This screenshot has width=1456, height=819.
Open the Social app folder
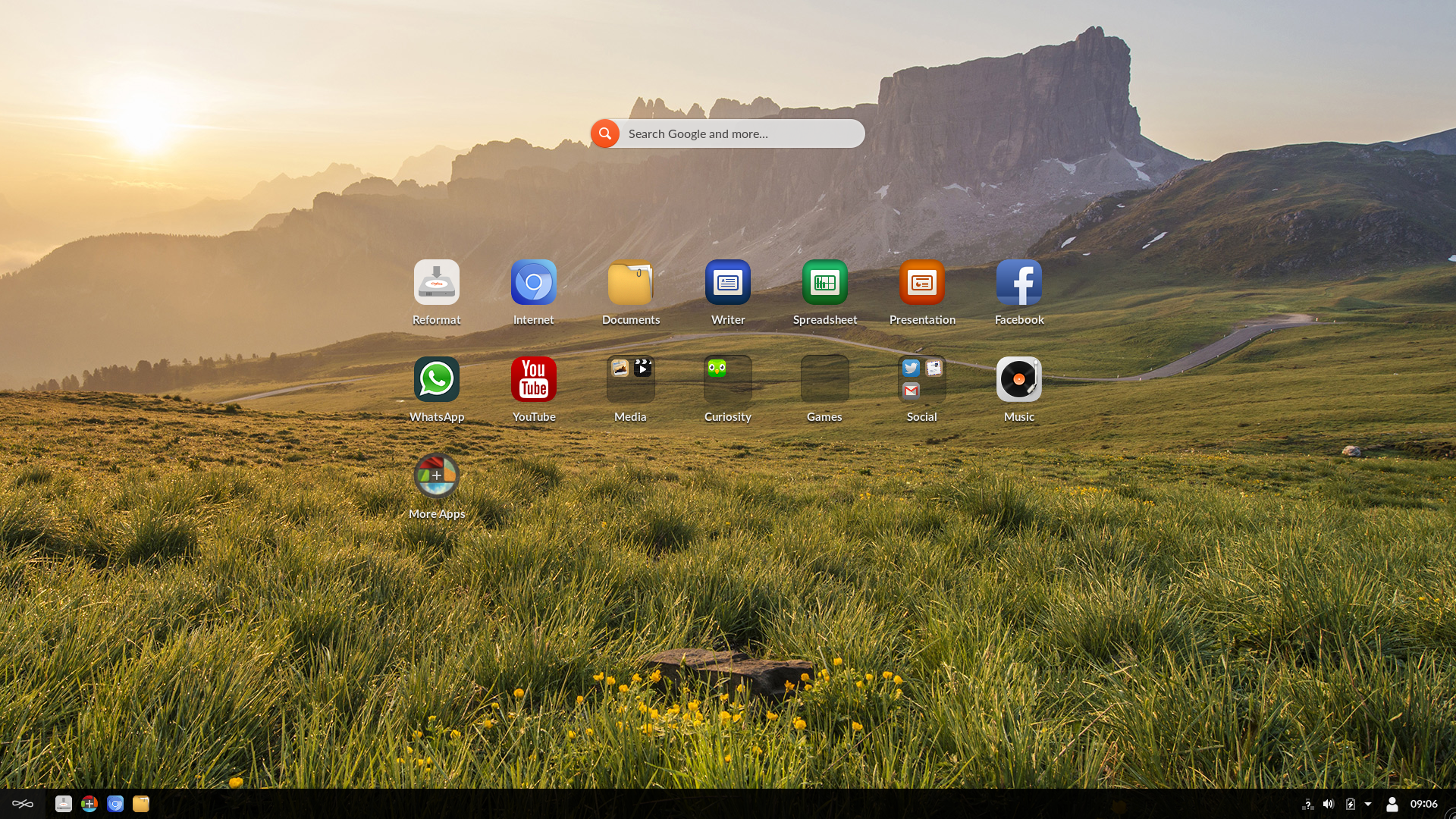click(x=922, y=379)
